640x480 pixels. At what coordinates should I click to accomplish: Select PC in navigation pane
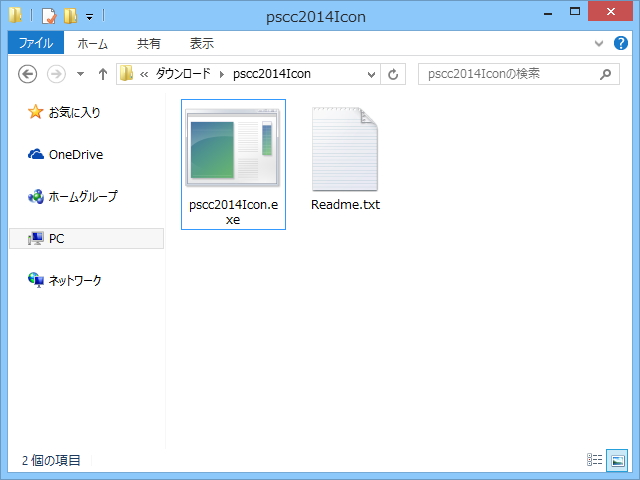(x=87, y=238)
